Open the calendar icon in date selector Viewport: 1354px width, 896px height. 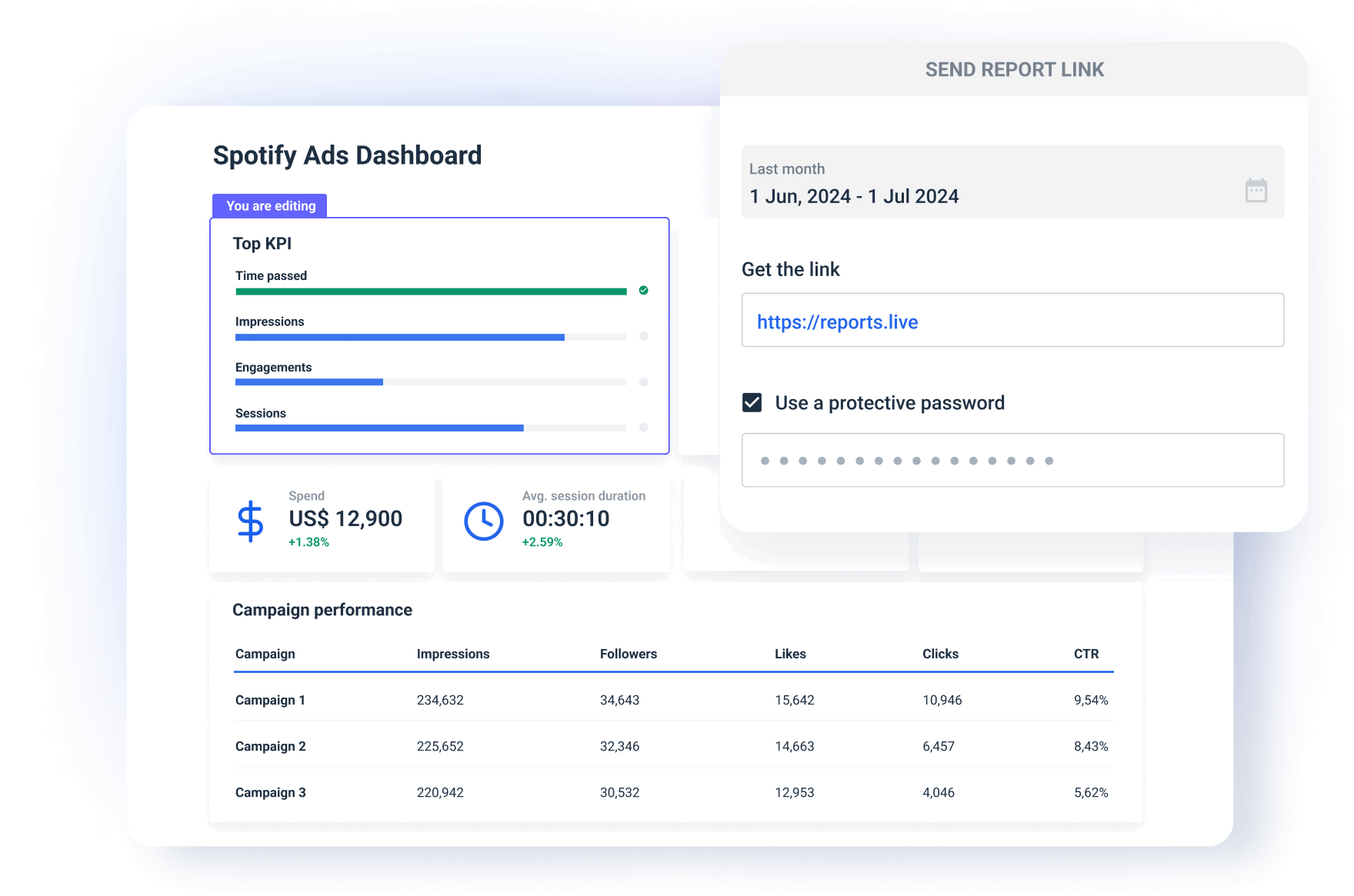(1256, 190)
